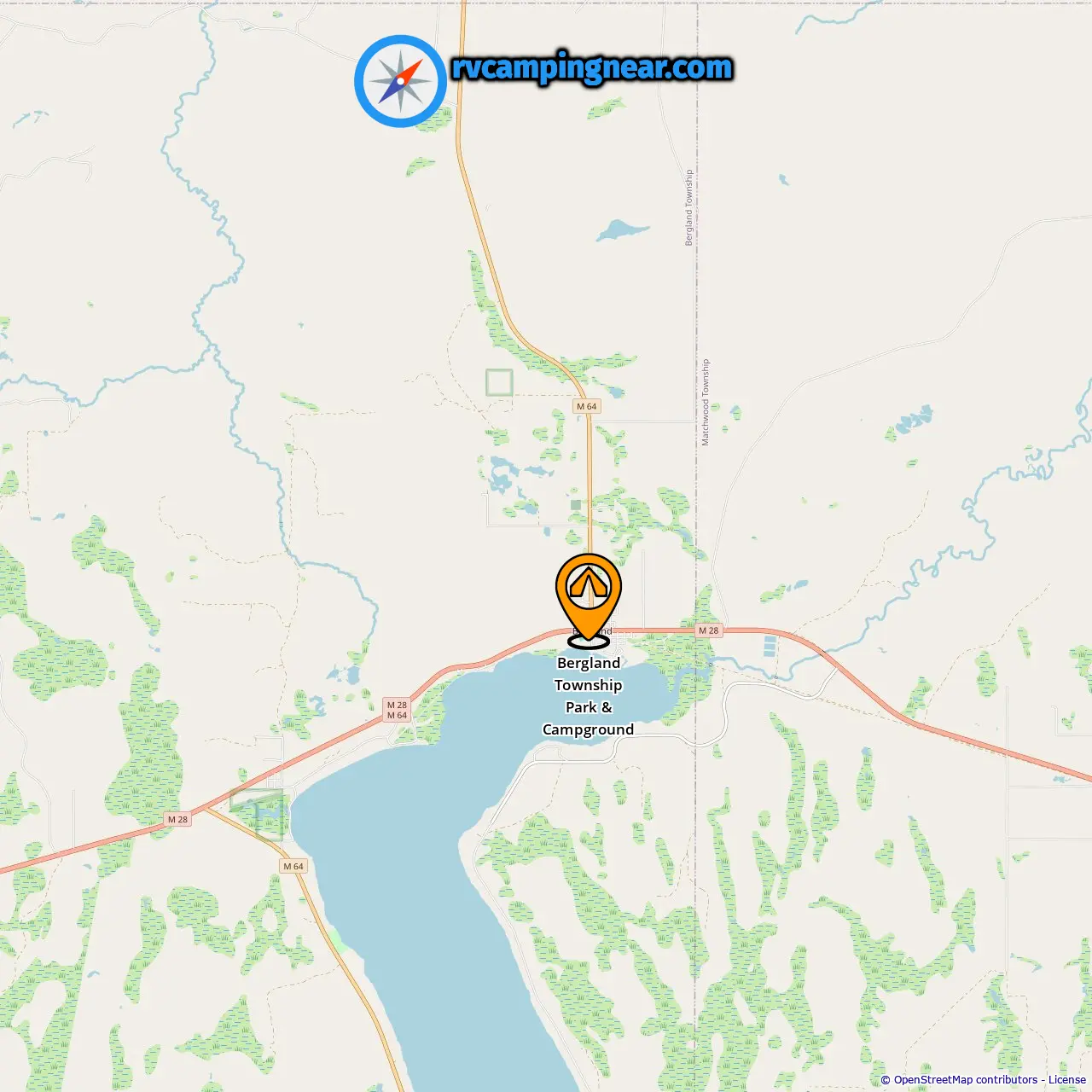Click the small green square beside M 64 highway
The height and width of the screenshot is (1092, 1092).
pyautogui.click(x=576, y=505)
